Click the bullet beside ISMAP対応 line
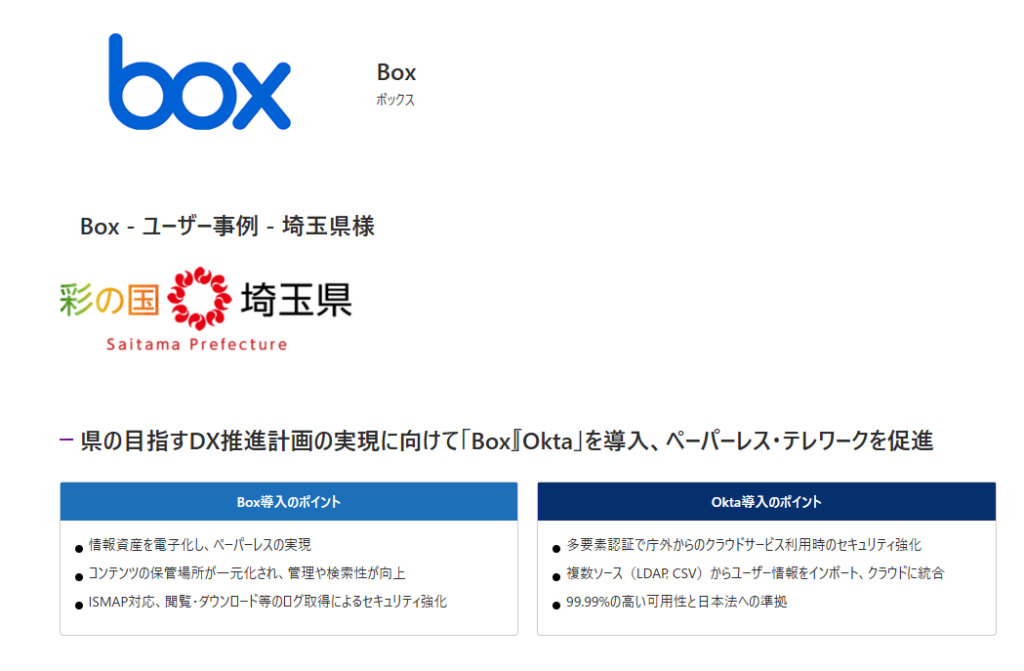Screen dimensions: 1024x671 (x=79, y=606)
